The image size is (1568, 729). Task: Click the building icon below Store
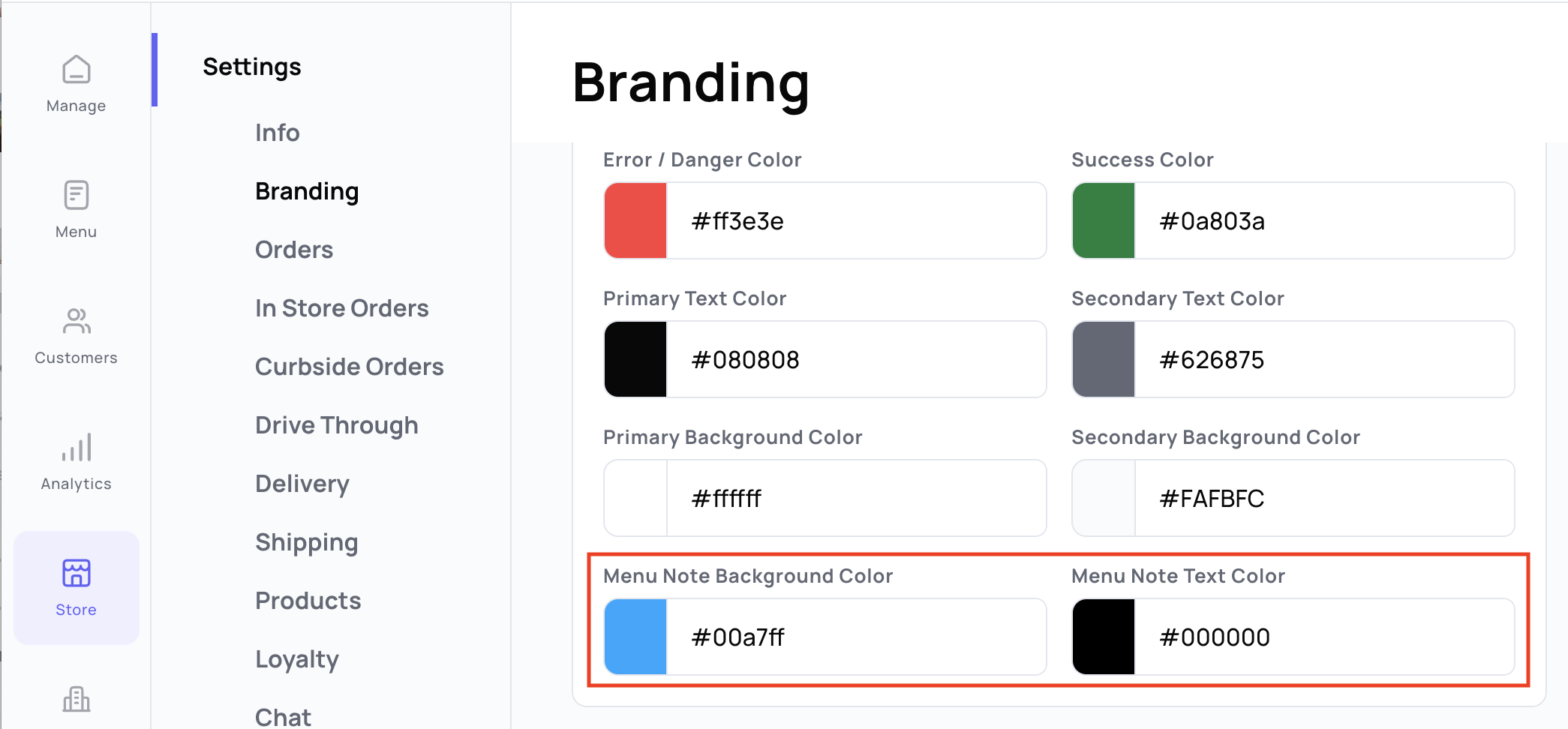point(77,699)
